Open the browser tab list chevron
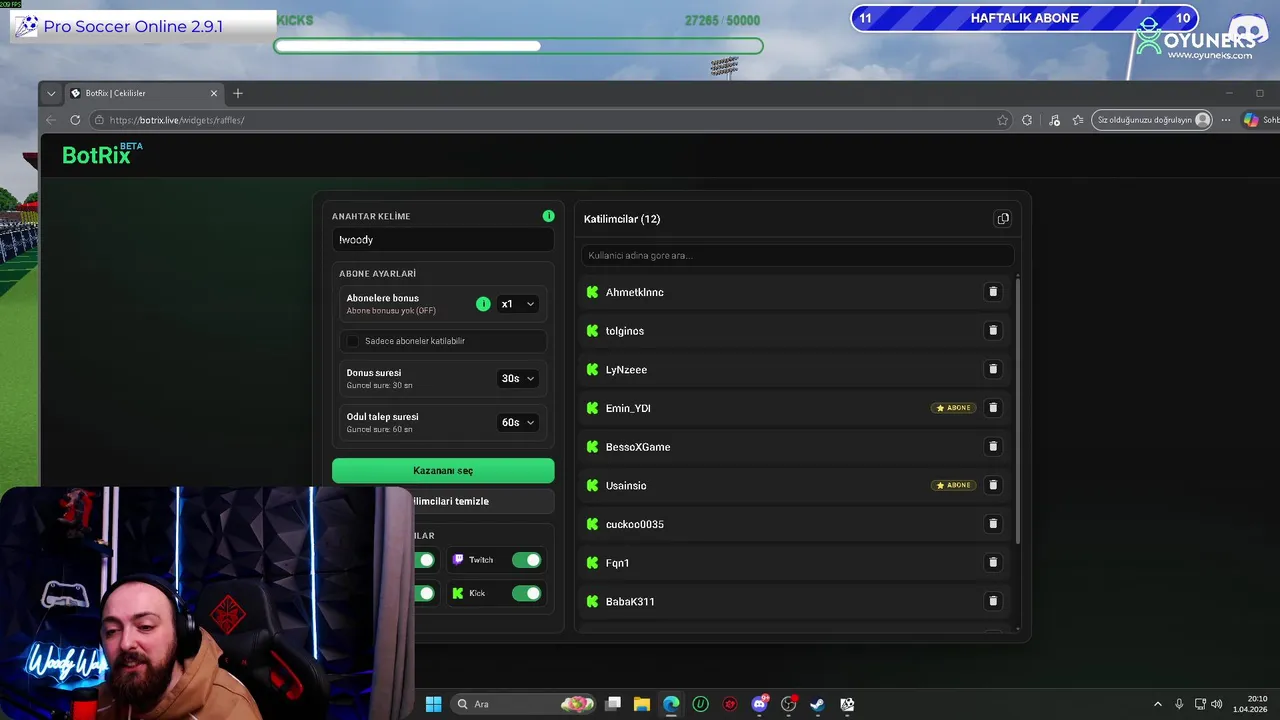Screen dimensions: 1280x720 pyautogui.click(x=51, y=93)
